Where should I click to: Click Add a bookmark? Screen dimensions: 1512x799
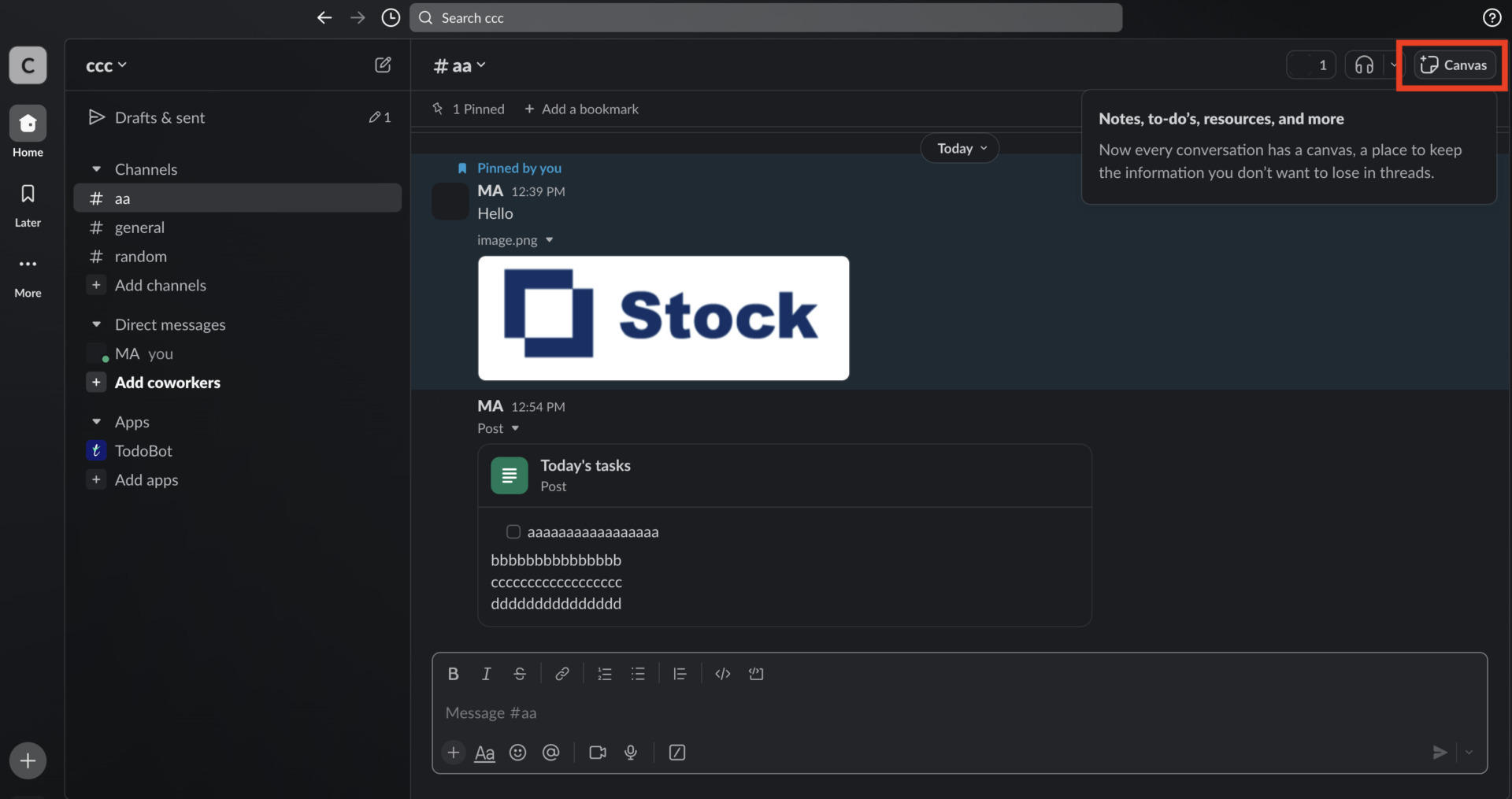(581, 109)
